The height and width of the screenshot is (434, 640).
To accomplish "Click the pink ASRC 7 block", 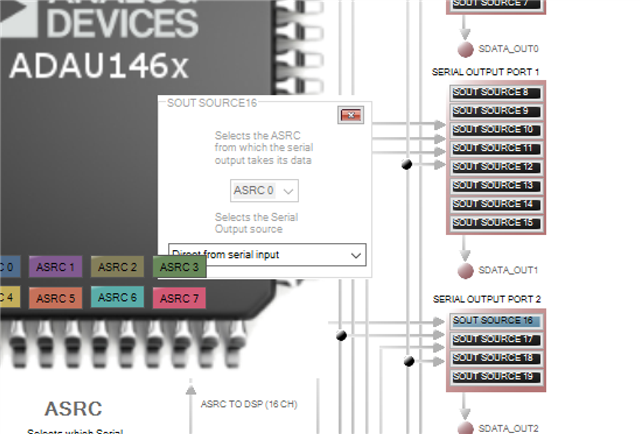I will click(179, 298).
